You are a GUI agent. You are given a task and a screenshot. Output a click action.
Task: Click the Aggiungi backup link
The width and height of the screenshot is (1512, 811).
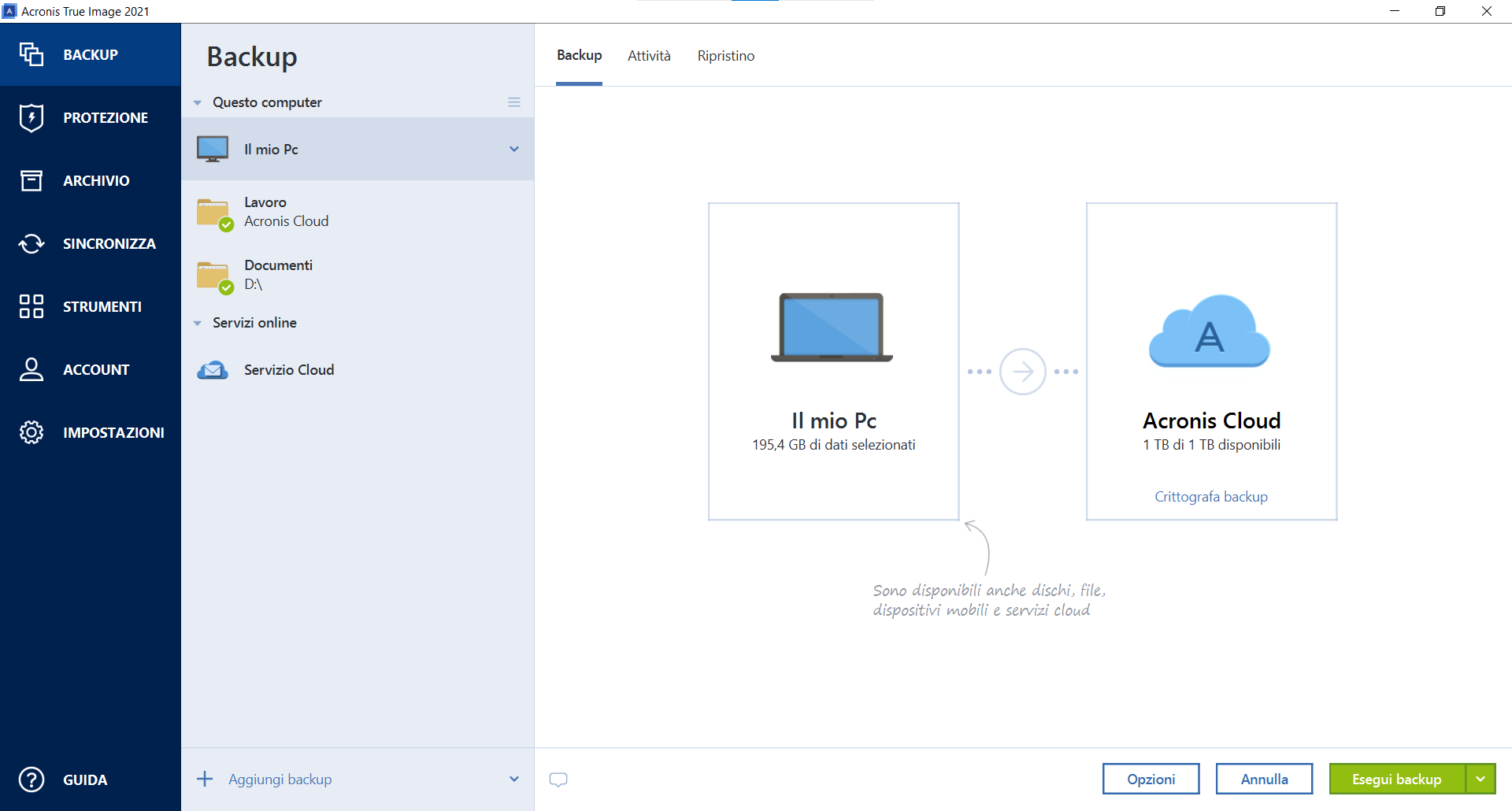click(280, 779)
